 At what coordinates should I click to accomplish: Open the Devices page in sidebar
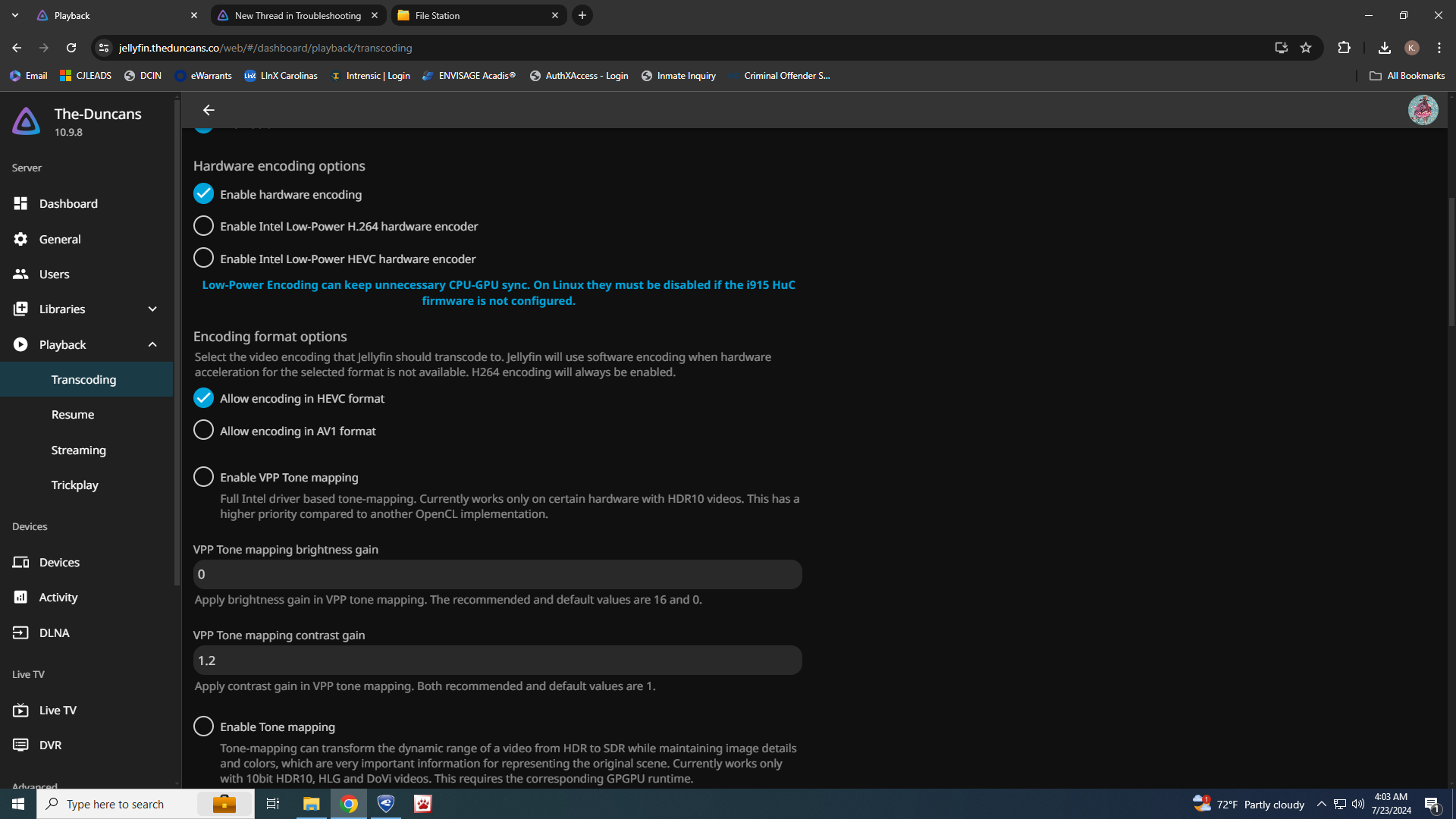tap(59, 562)
